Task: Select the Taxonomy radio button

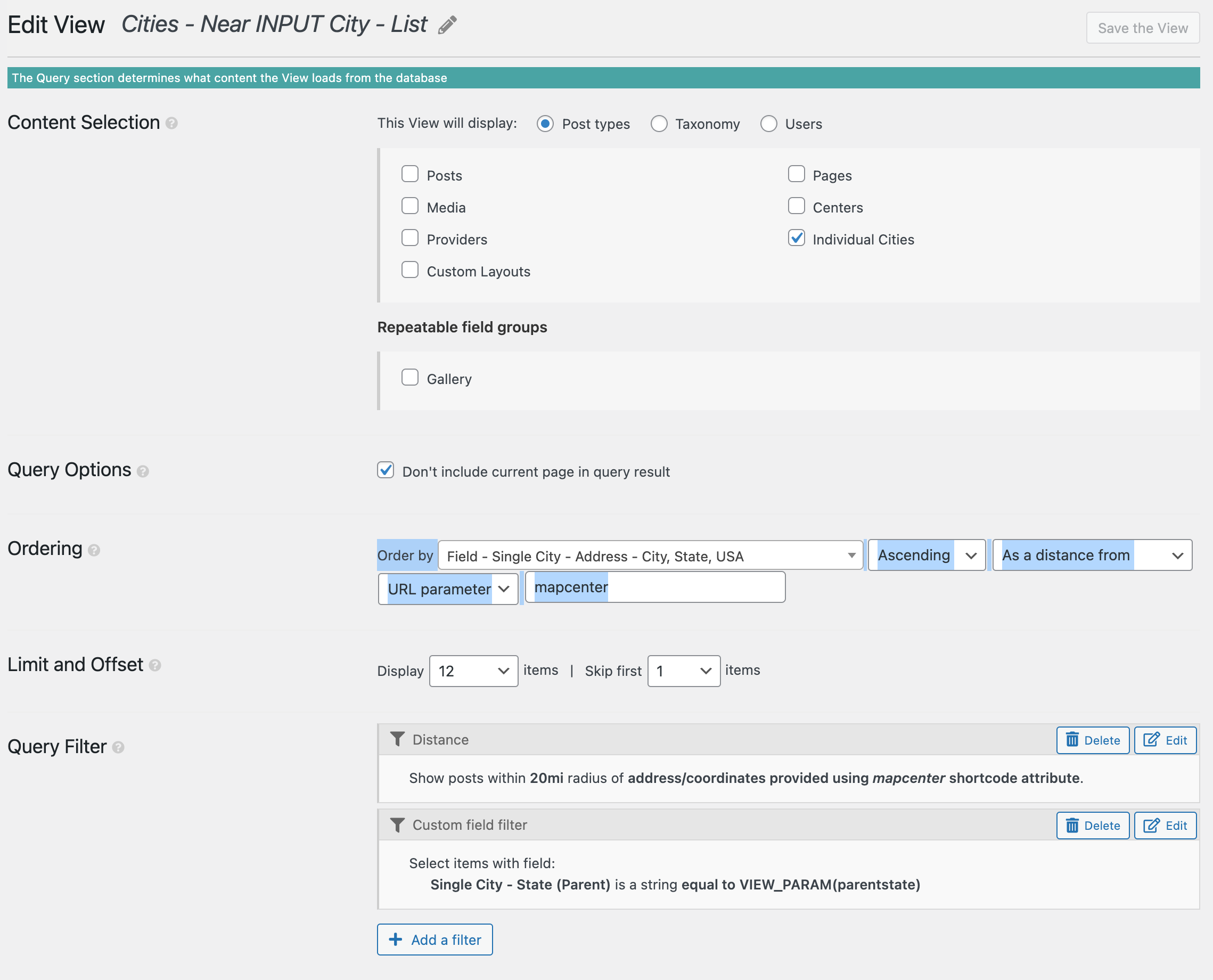Action: (659, 124)
